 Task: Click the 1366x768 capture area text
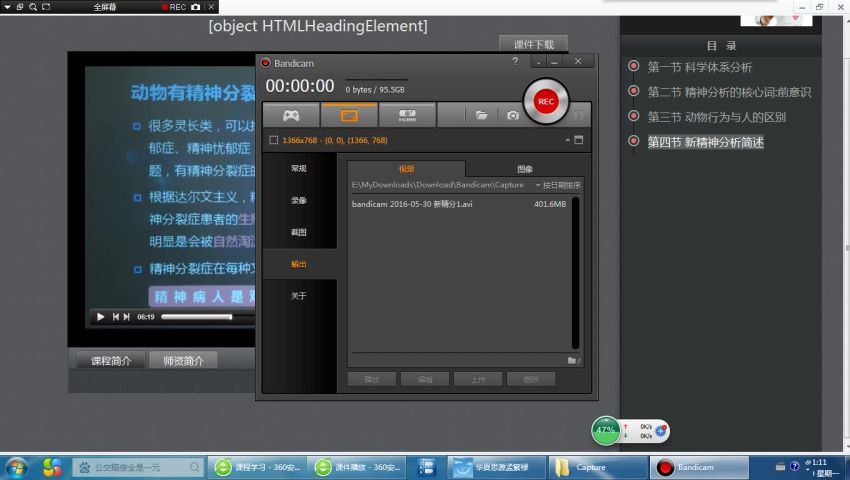pos(335,140)
